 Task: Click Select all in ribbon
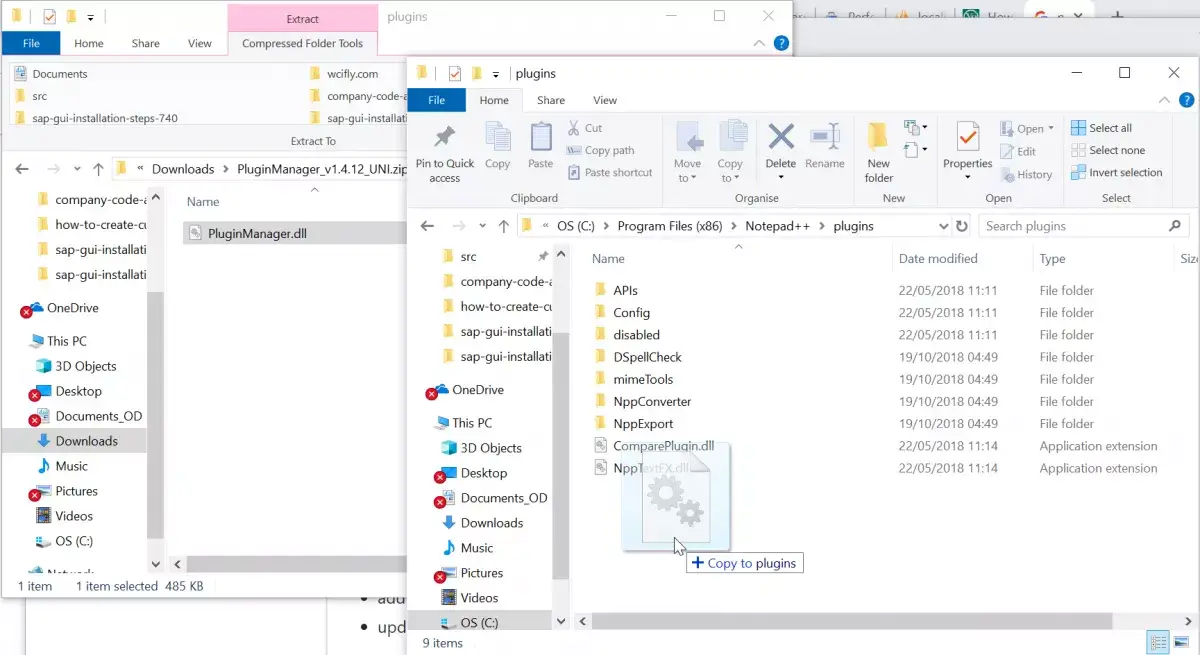click(x=1102, y=128)
